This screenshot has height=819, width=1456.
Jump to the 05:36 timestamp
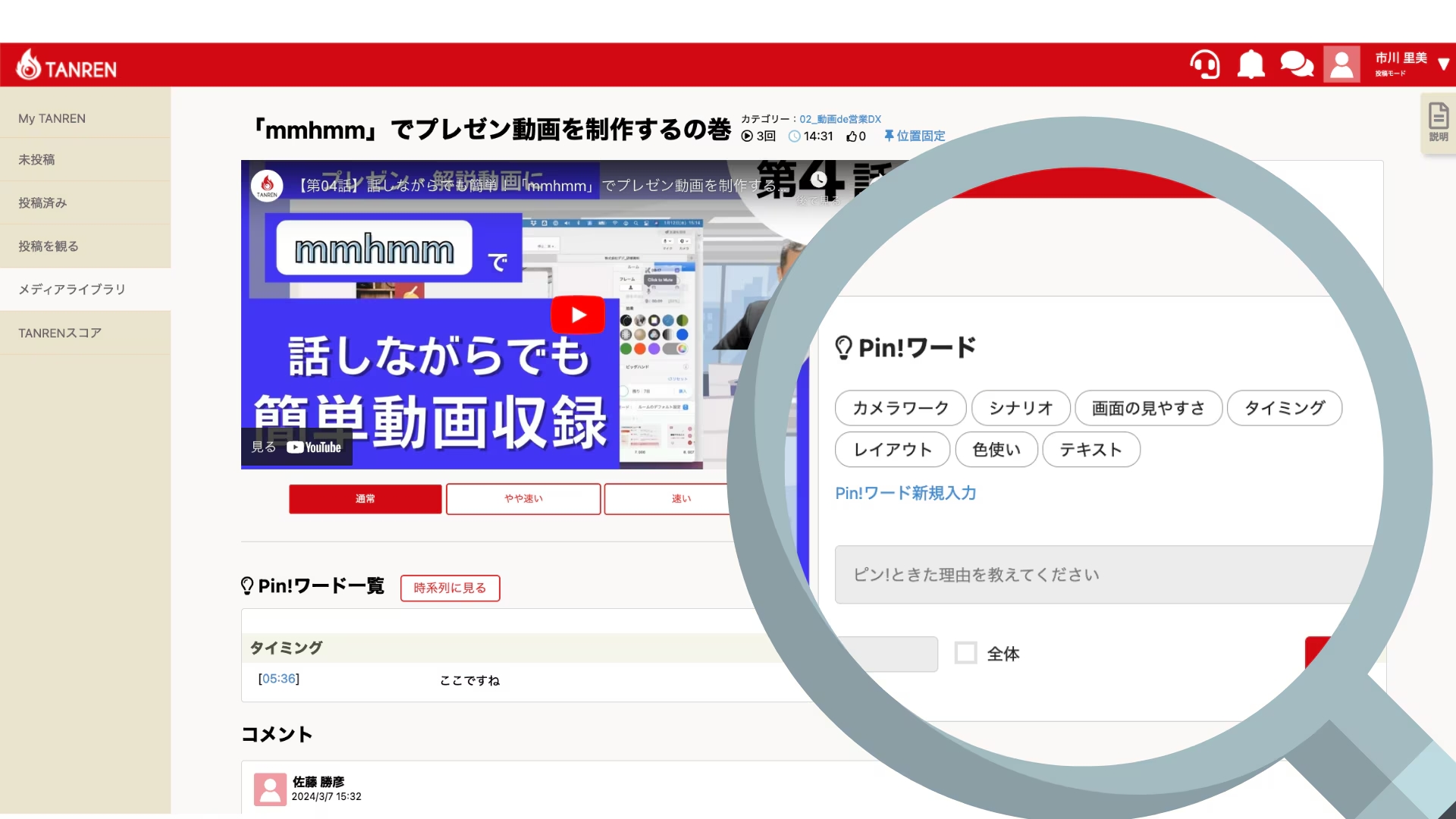coord(279,679)
